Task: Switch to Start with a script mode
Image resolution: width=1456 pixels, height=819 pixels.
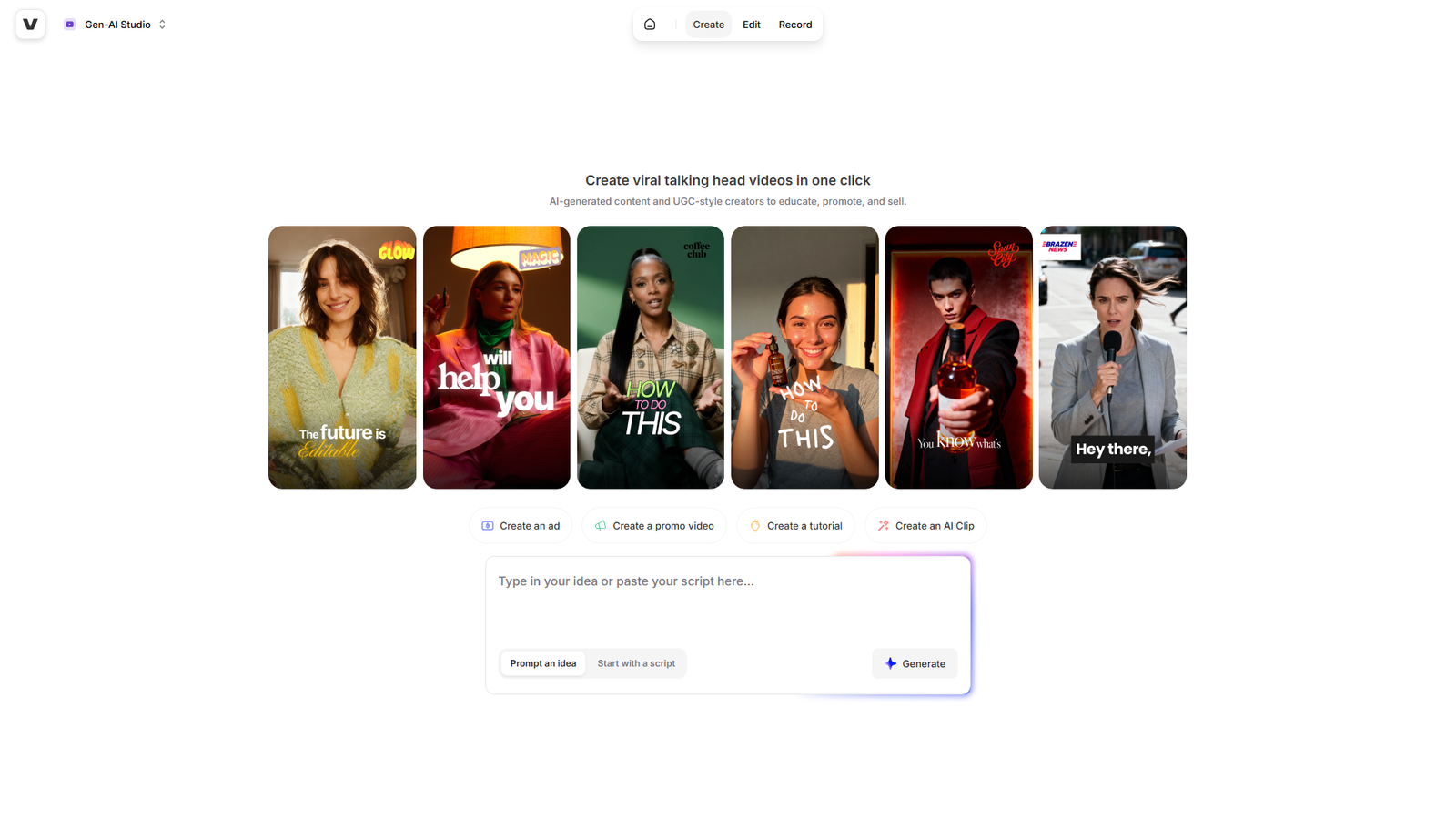Action: click(636, 663)
